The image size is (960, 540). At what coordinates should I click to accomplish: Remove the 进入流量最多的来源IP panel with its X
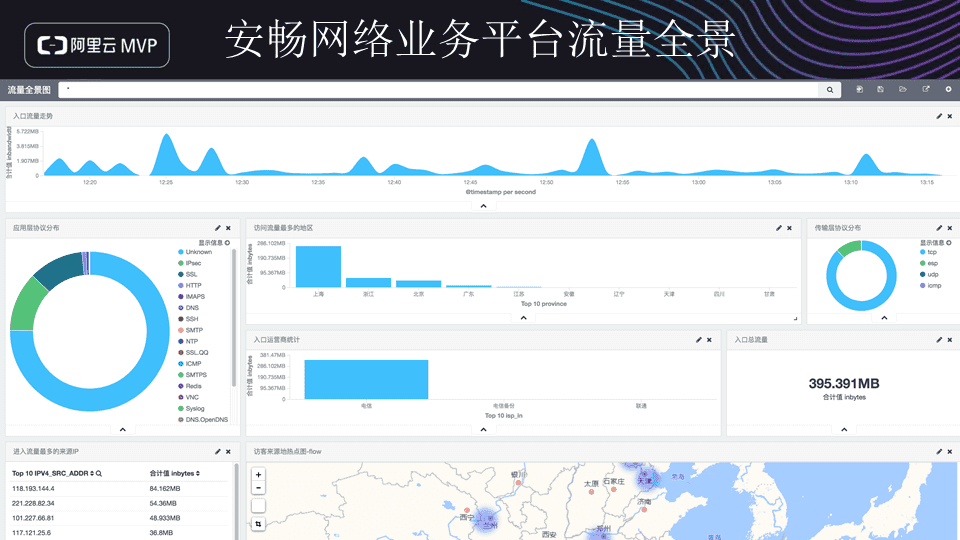click(228, 451)
